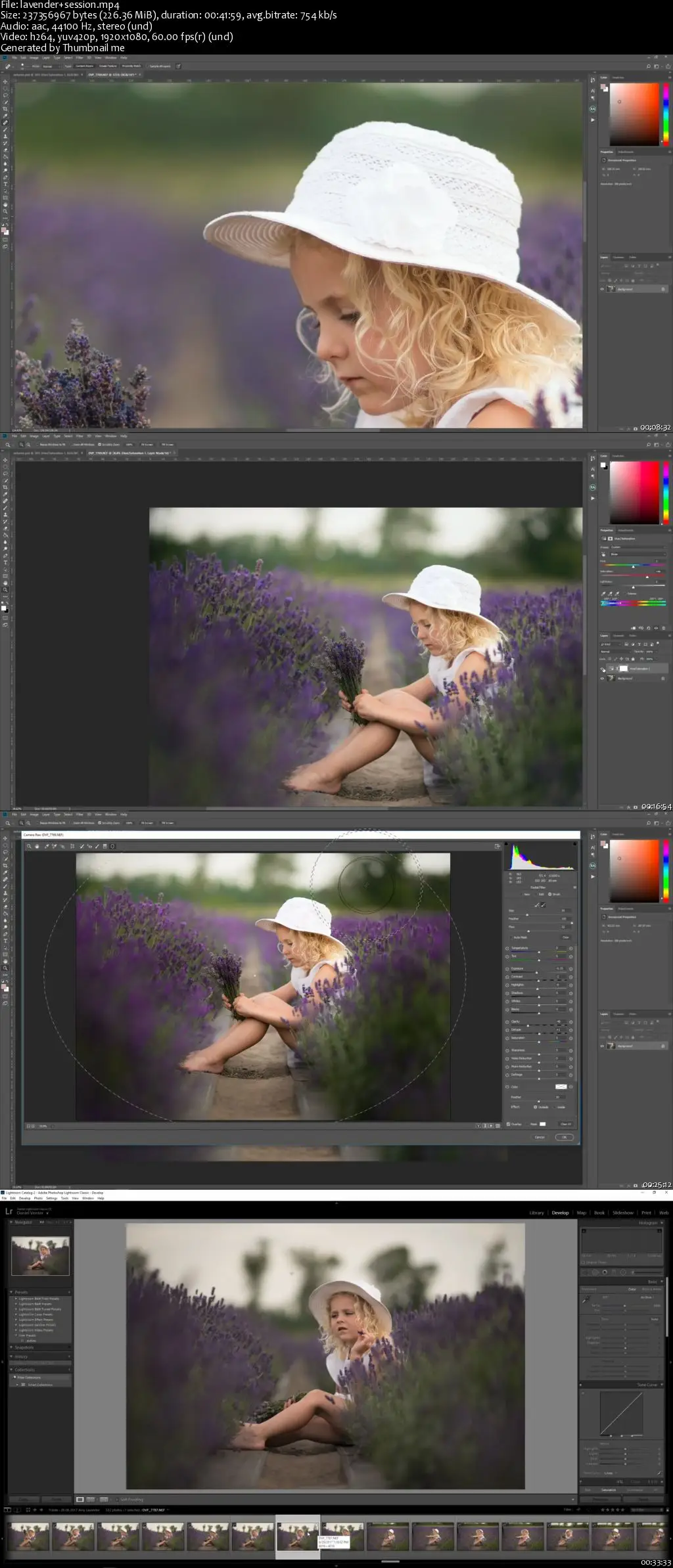
Task: Select the Zoom tool in the 00:08:32 frame toolbar
Action: coord(5,212)
